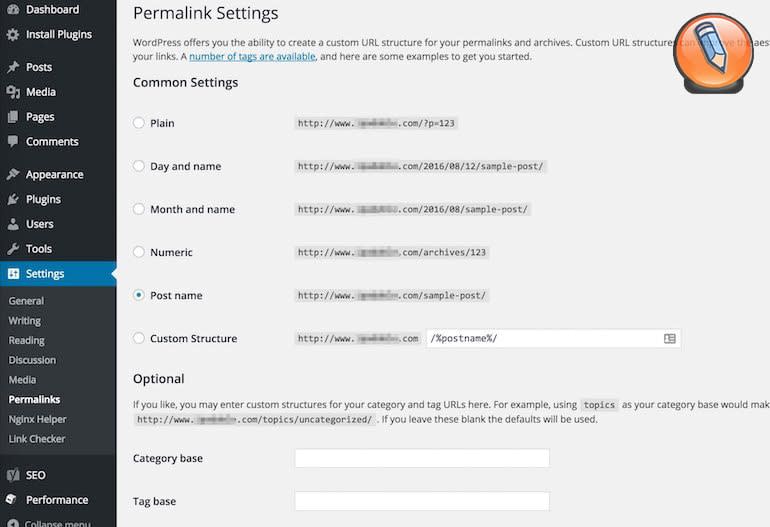Click the Appearance paintbrush icon
This screenshot has width=770, height=527.
coord(13,174)
